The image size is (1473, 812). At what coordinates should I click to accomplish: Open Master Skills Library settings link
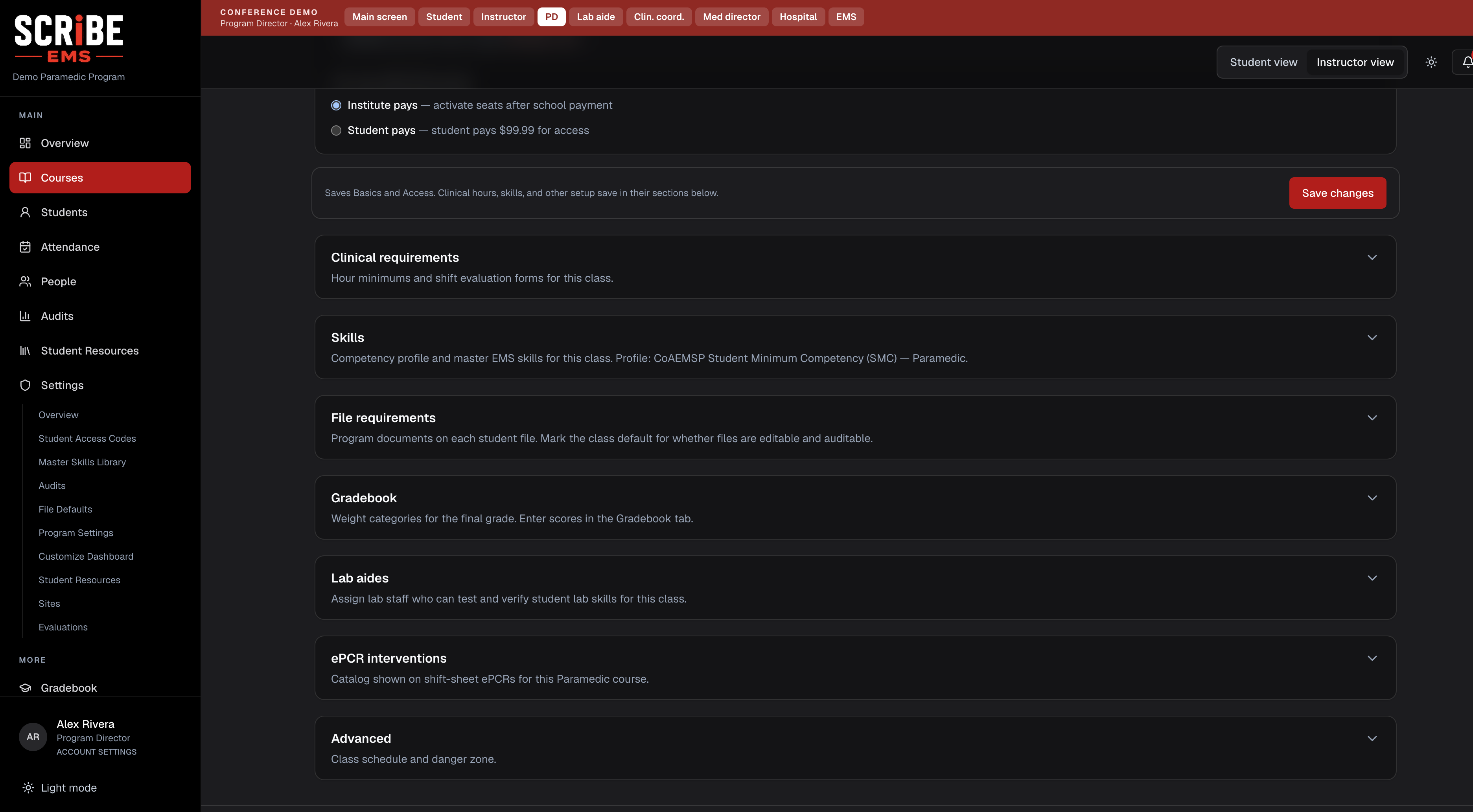82,462
